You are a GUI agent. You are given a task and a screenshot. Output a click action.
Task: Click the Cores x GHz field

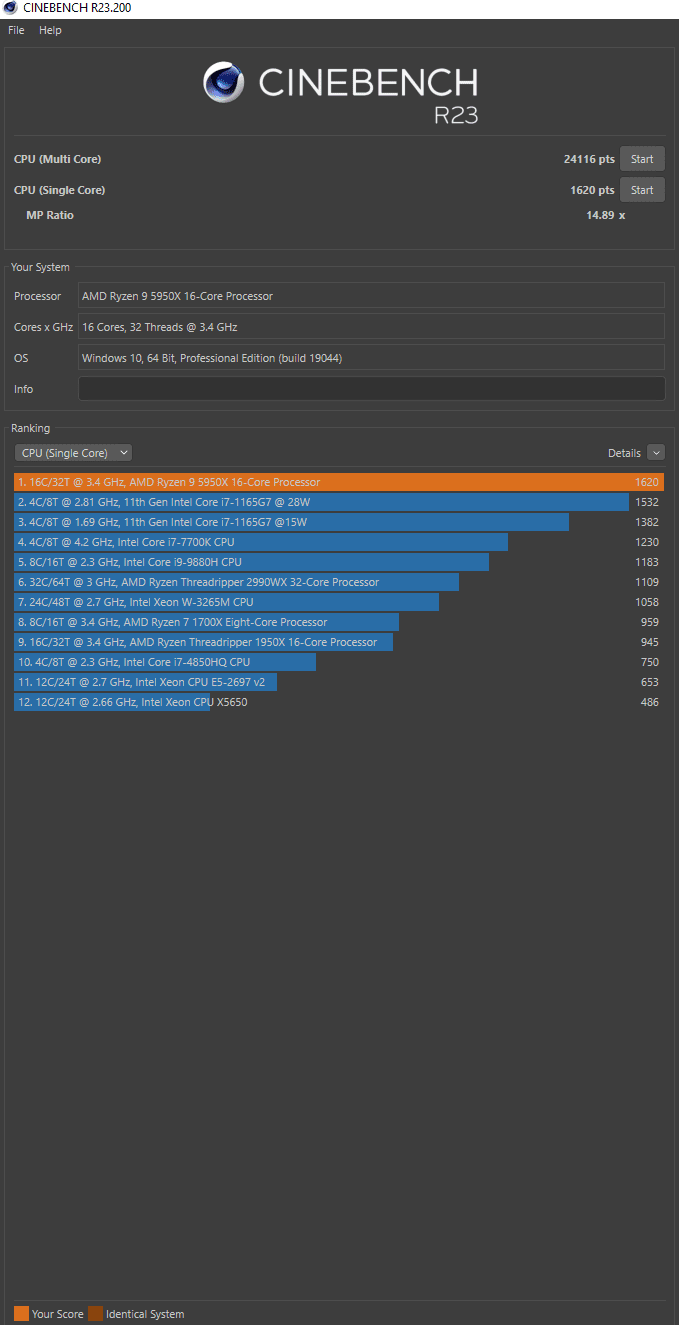(x=371, y=327)
